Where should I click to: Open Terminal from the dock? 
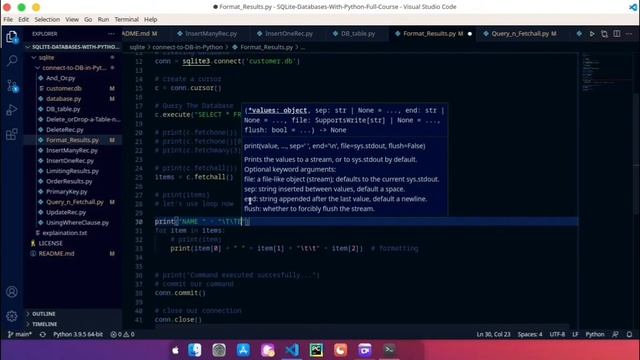(x=389, y=350)
